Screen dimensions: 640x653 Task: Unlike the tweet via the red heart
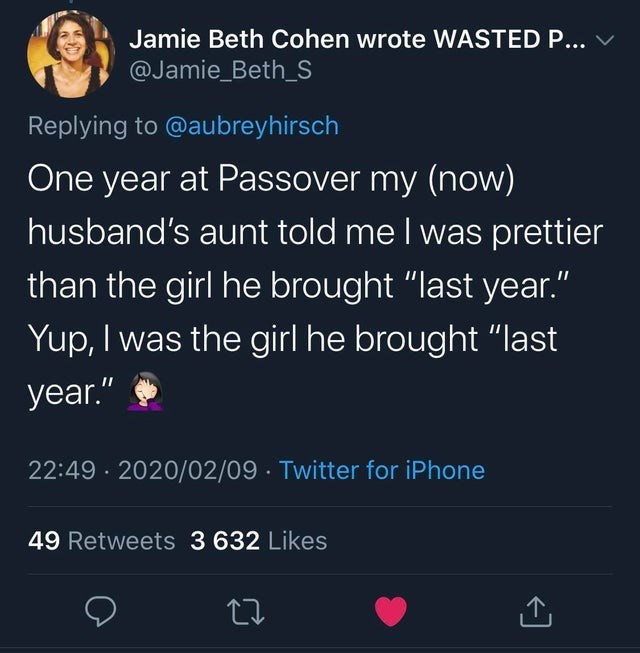(x=390, y=610)
